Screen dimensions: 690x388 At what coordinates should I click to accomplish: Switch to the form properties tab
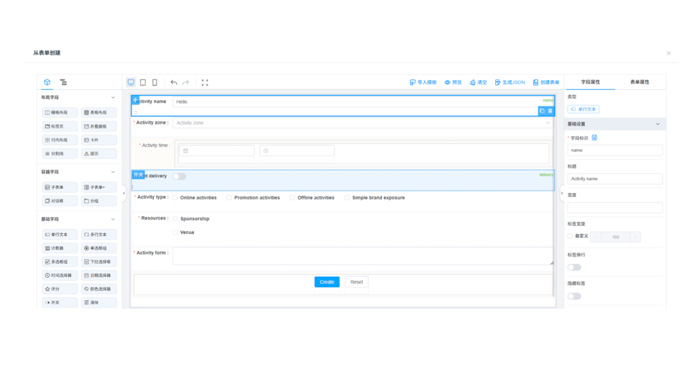(x=639, y=82)
